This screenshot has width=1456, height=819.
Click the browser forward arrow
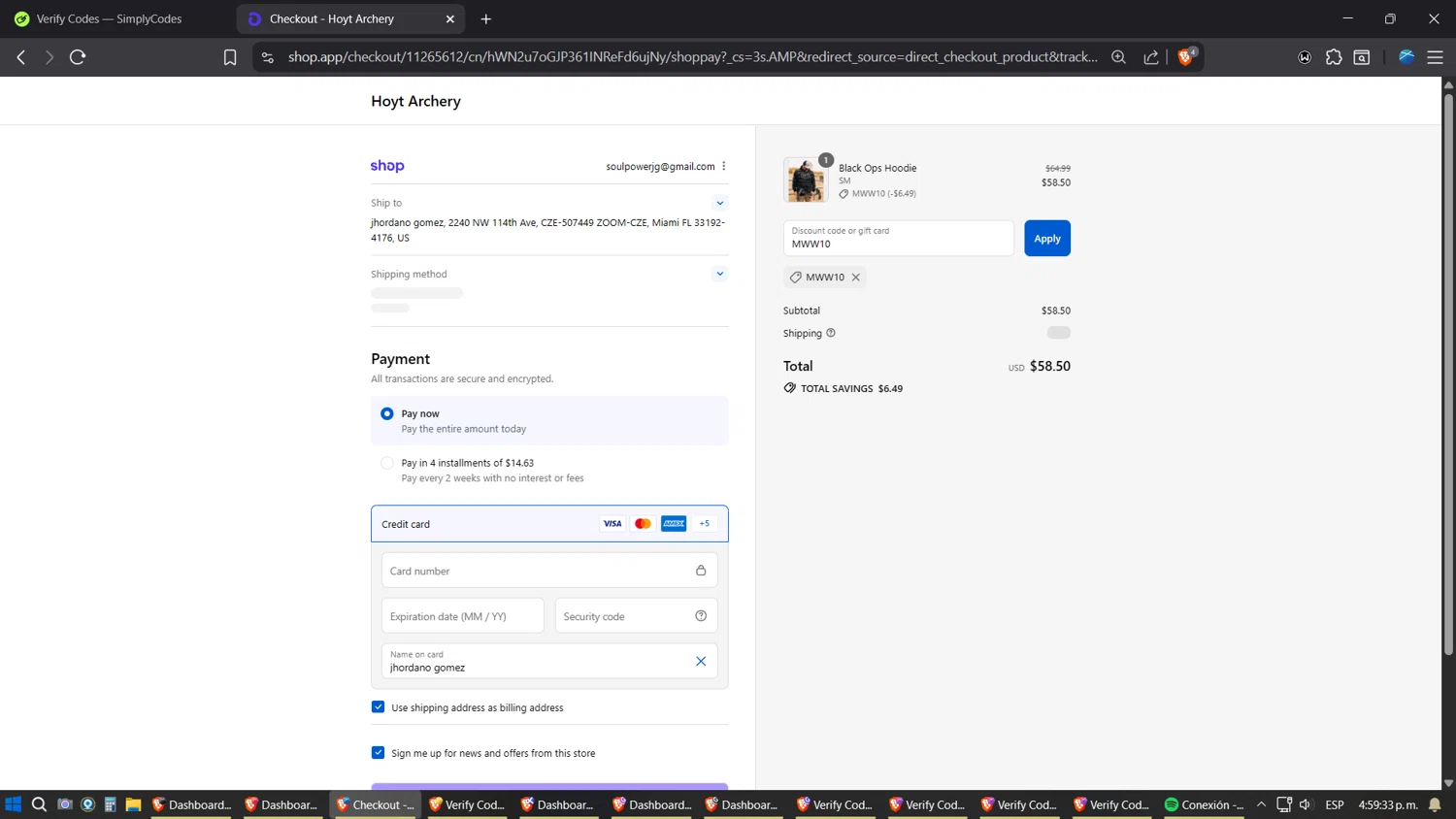pyautogui.click(x=49, y=57)
